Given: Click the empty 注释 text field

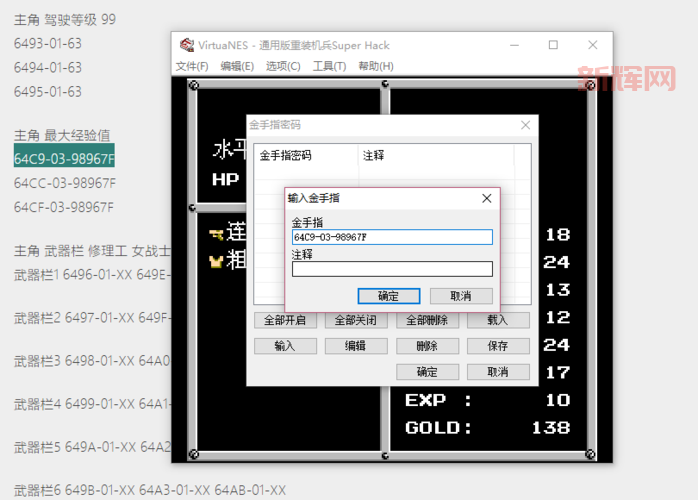Looking at the screenshot, I should pyautogui.click(x=392, y=269).
